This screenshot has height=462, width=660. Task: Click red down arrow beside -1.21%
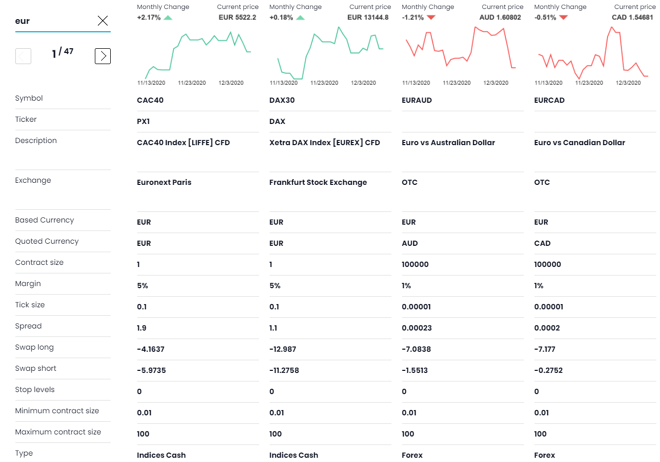[431, 18]
